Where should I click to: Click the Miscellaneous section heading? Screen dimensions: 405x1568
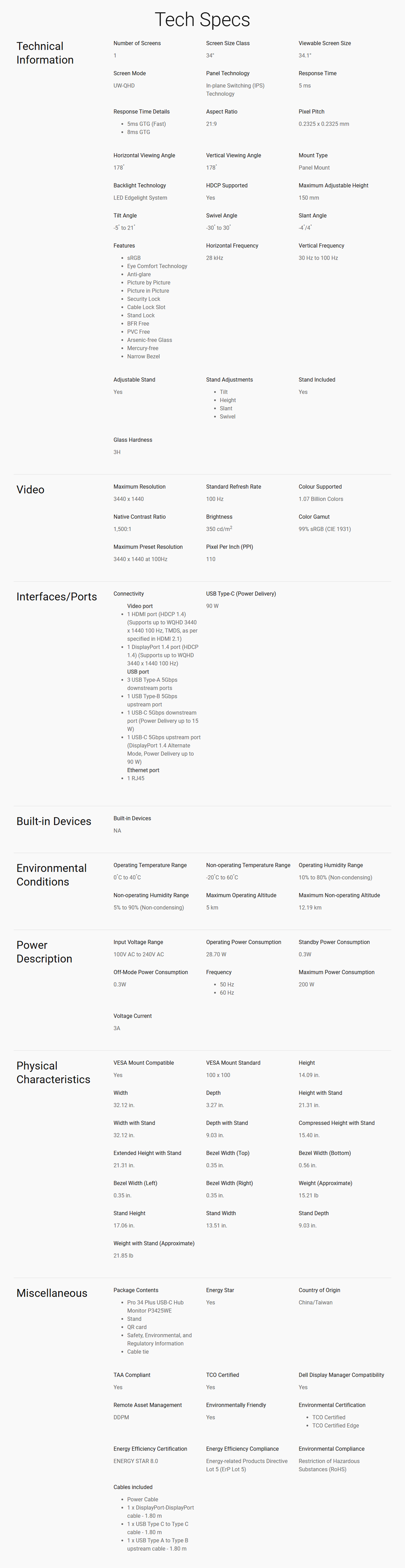(x=52, y=1293)
